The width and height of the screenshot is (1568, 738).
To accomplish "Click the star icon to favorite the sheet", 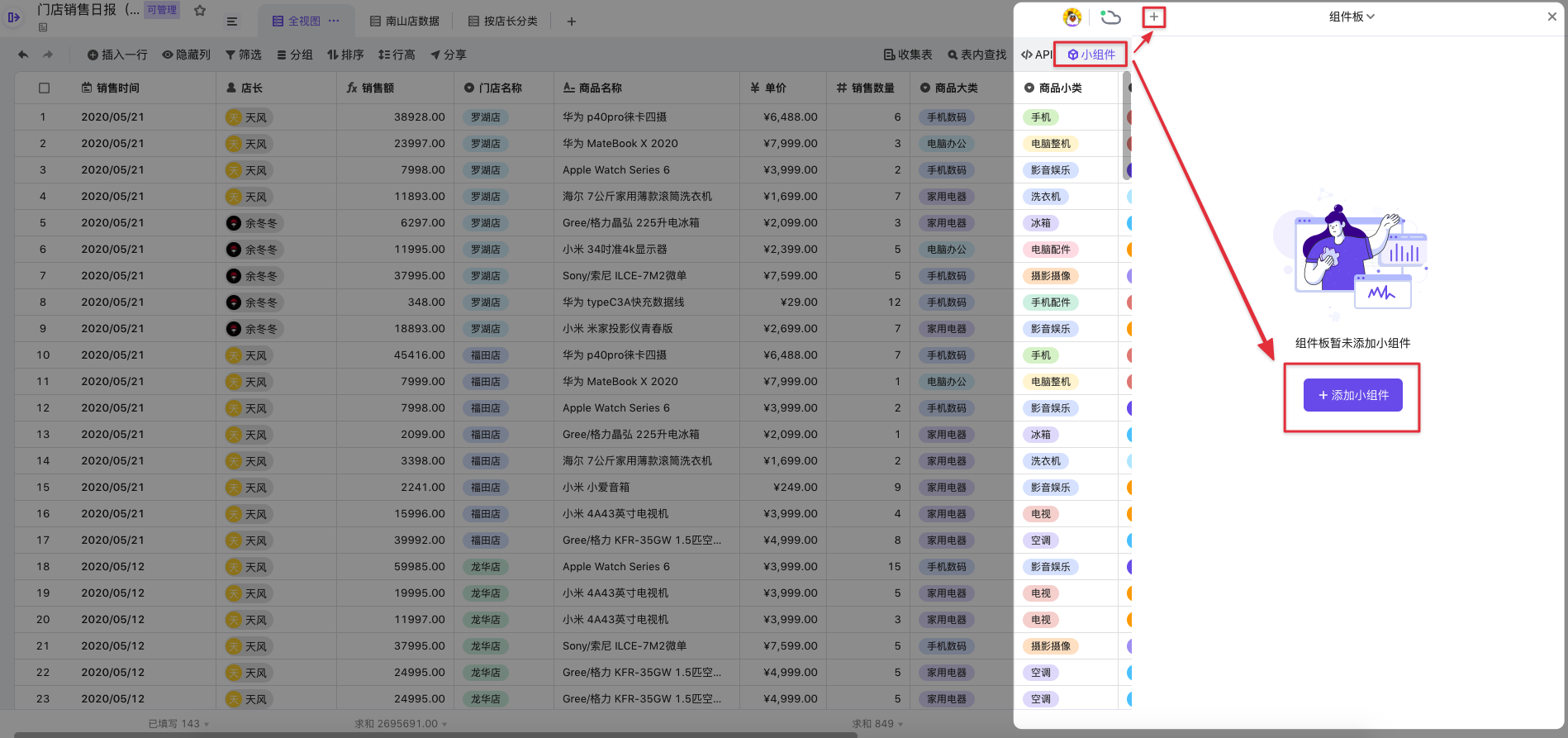I will point(200,11).
